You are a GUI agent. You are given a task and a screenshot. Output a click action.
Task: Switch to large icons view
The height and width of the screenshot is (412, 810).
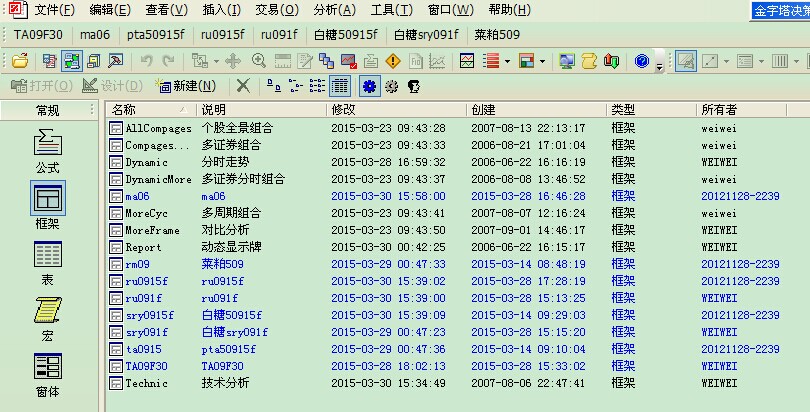[274, 86]
